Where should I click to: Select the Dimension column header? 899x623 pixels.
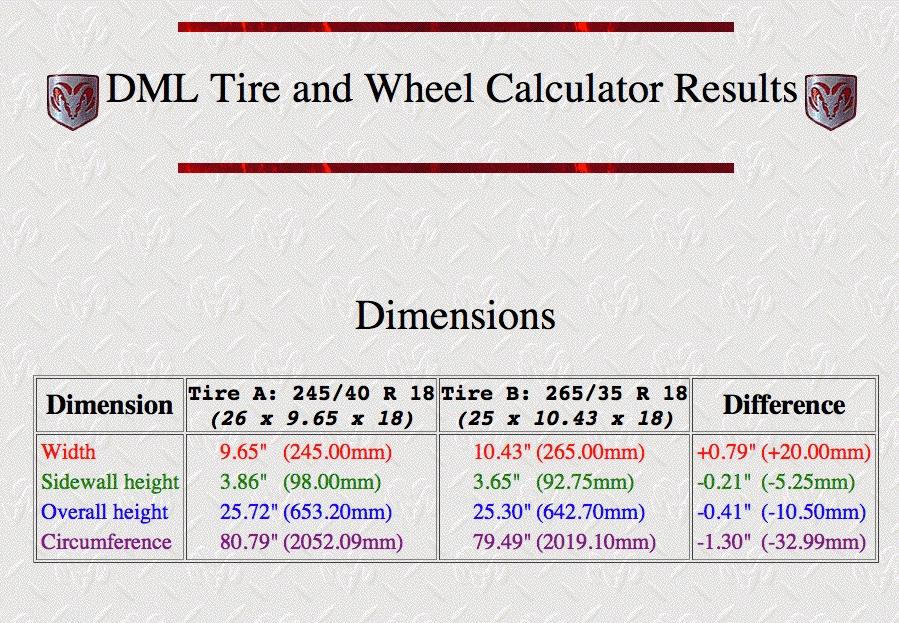tap(109, 405)
